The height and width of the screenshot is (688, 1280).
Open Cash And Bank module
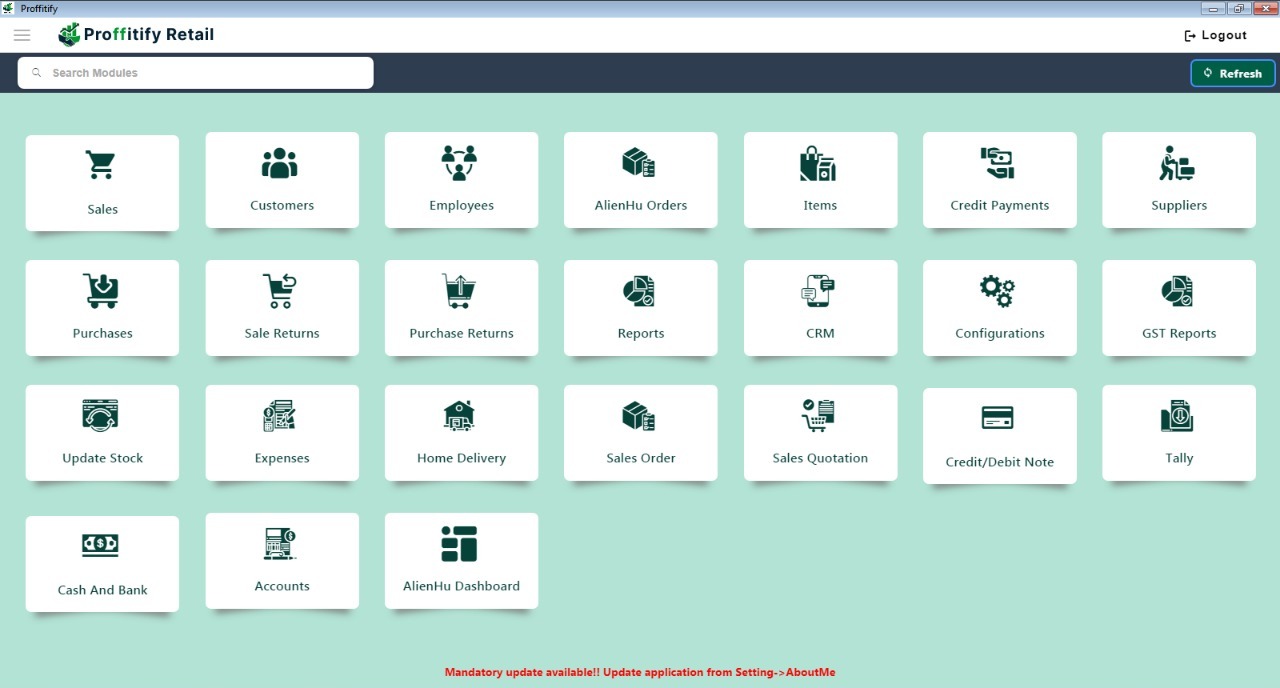102,564
